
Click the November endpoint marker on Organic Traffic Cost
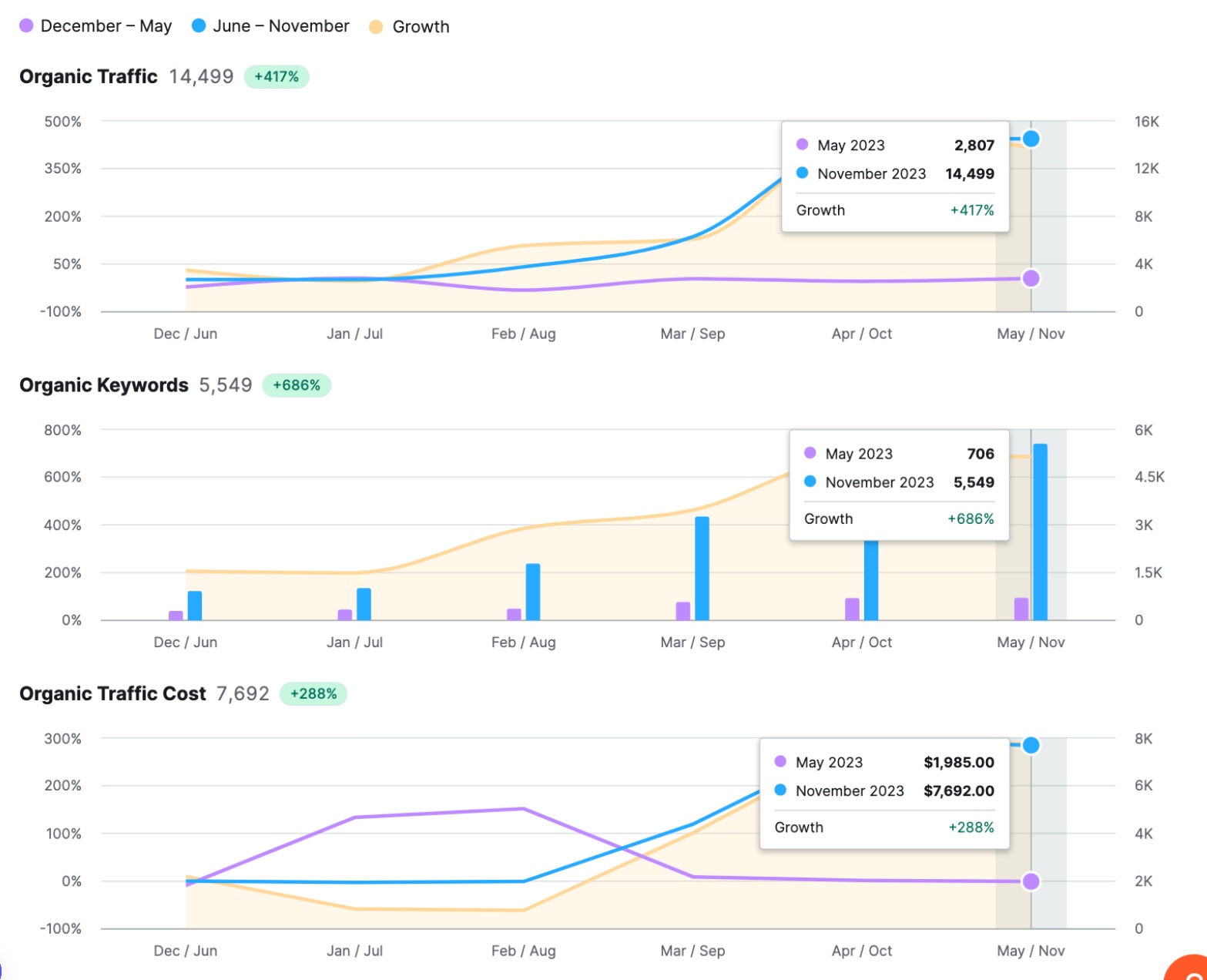(x=1031, y=744)
